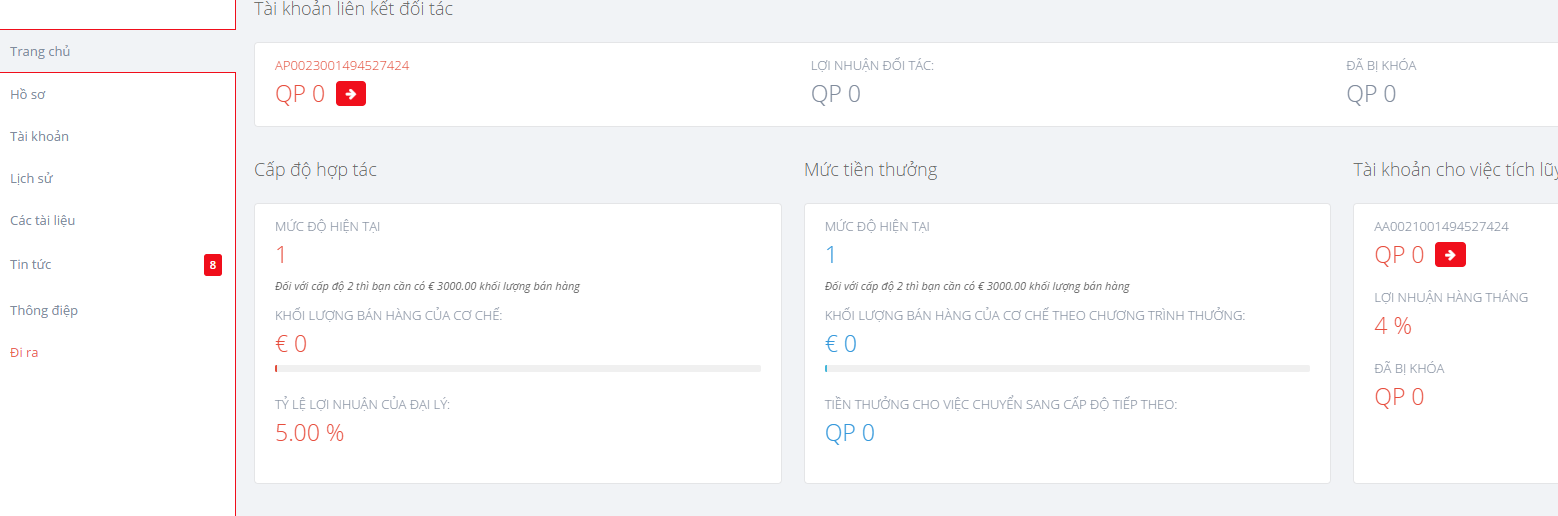The height and width of the screenshot is (516, 1558).
Task: Click the Cấp độ hợp tác heading
Action: 315,170
